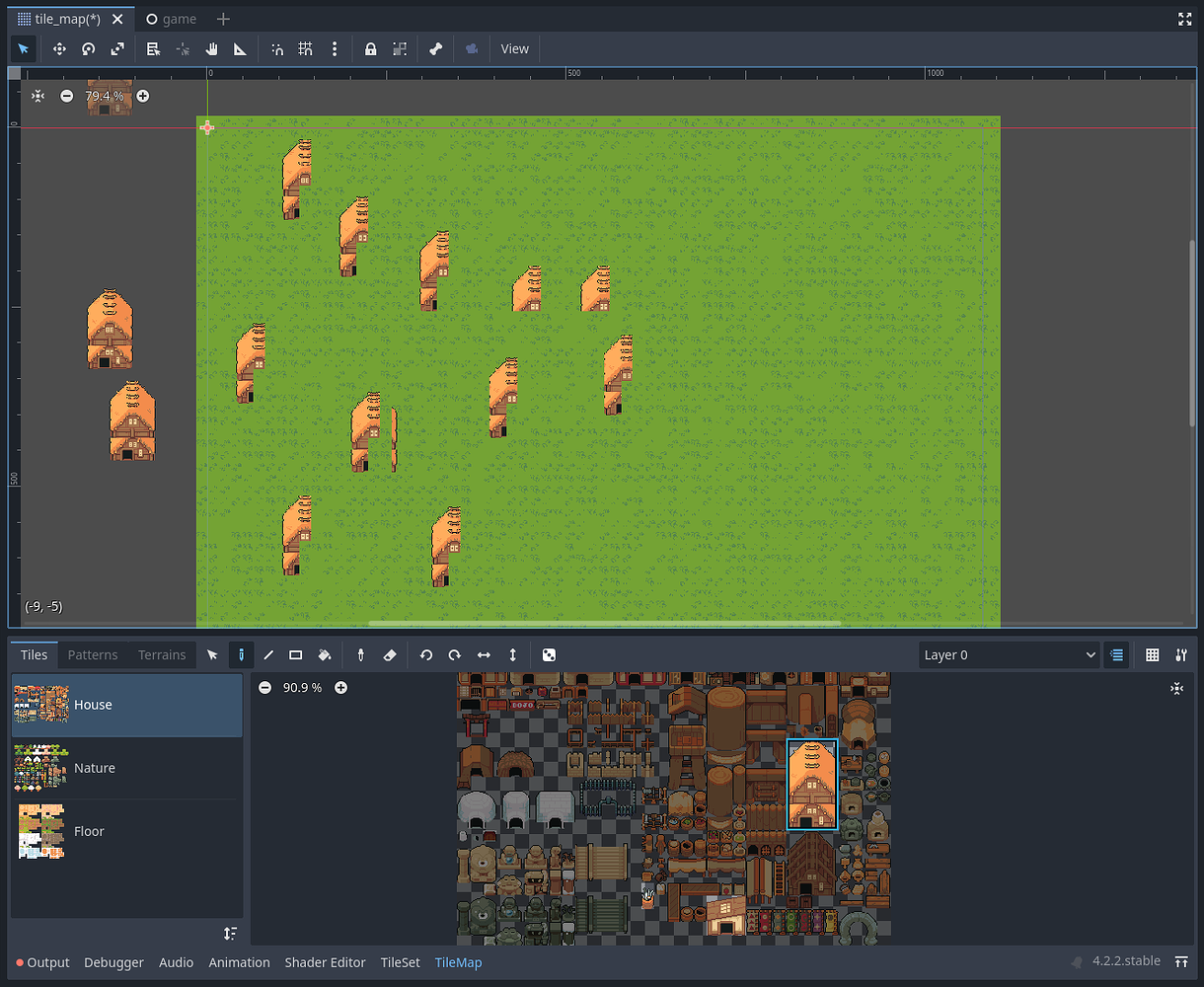Open the snapping options three-dot menu

click(336, 48)
